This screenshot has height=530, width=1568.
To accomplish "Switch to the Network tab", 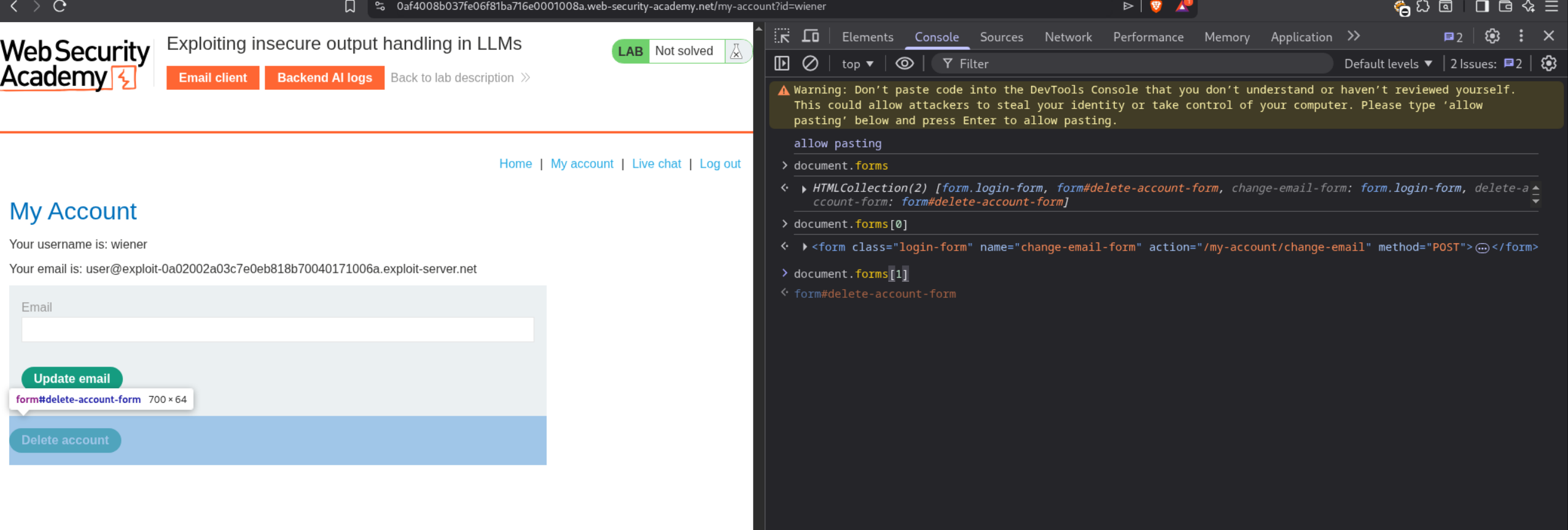I will [1067, 37].
